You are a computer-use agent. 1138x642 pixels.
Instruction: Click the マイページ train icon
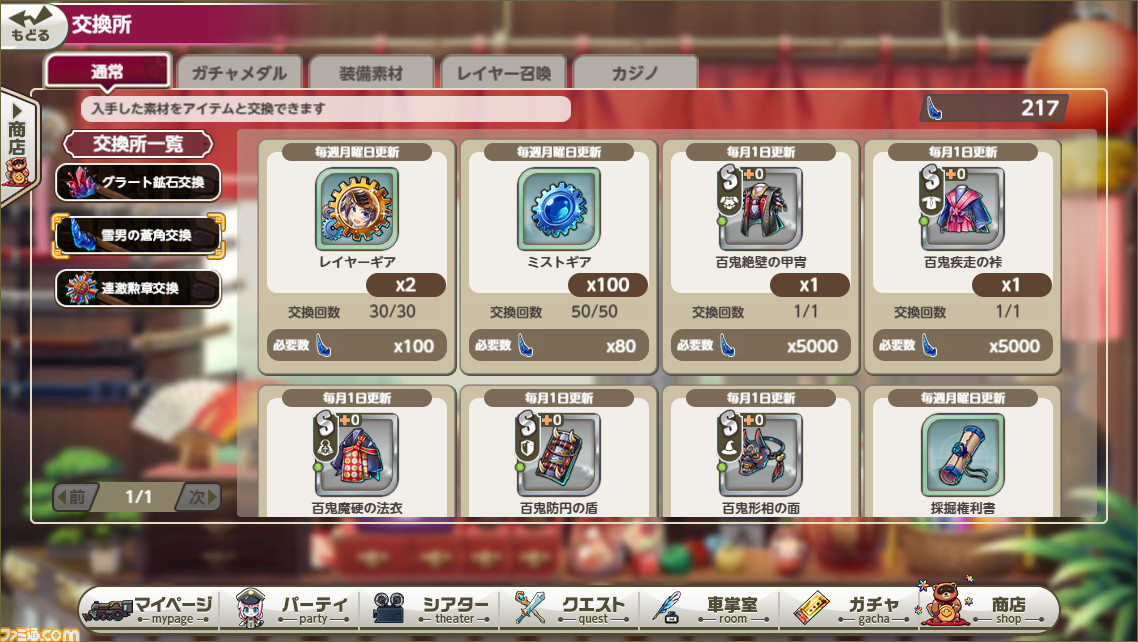click(x=109, y=609)
